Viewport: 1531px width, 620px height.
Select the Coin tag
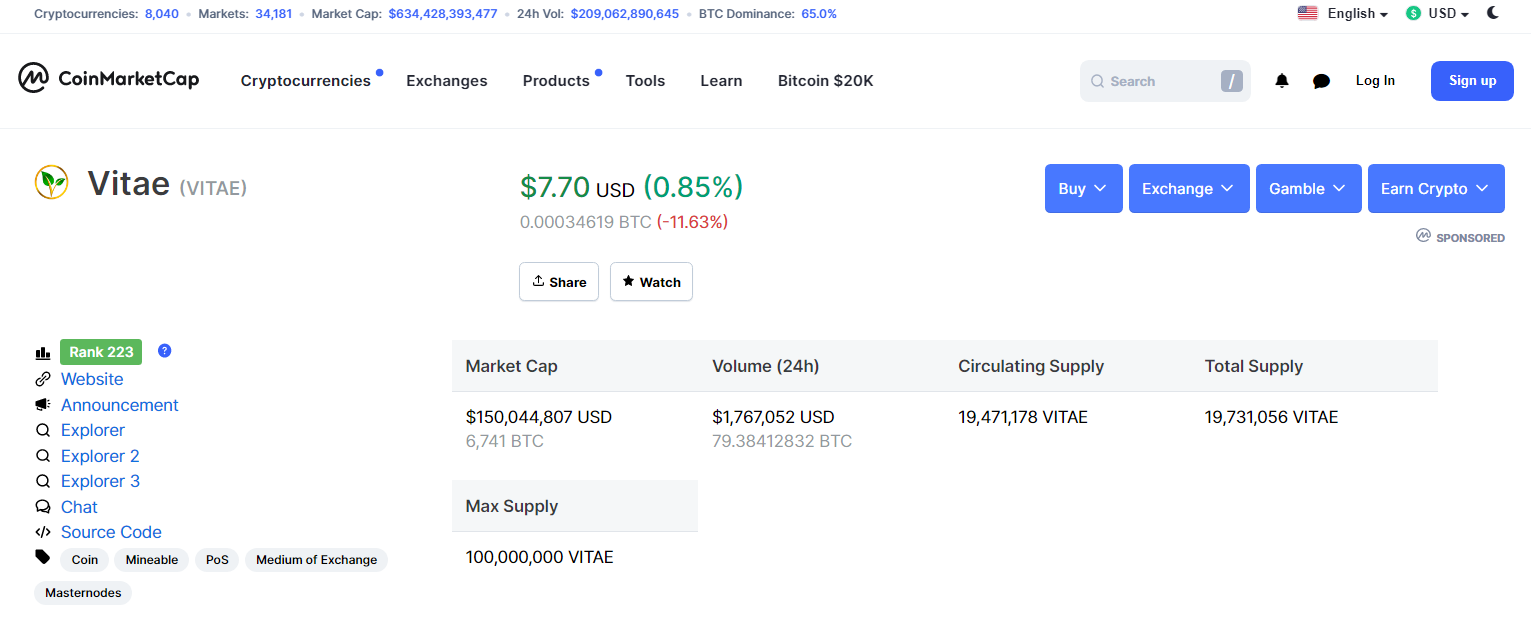[x=85, y=560]
